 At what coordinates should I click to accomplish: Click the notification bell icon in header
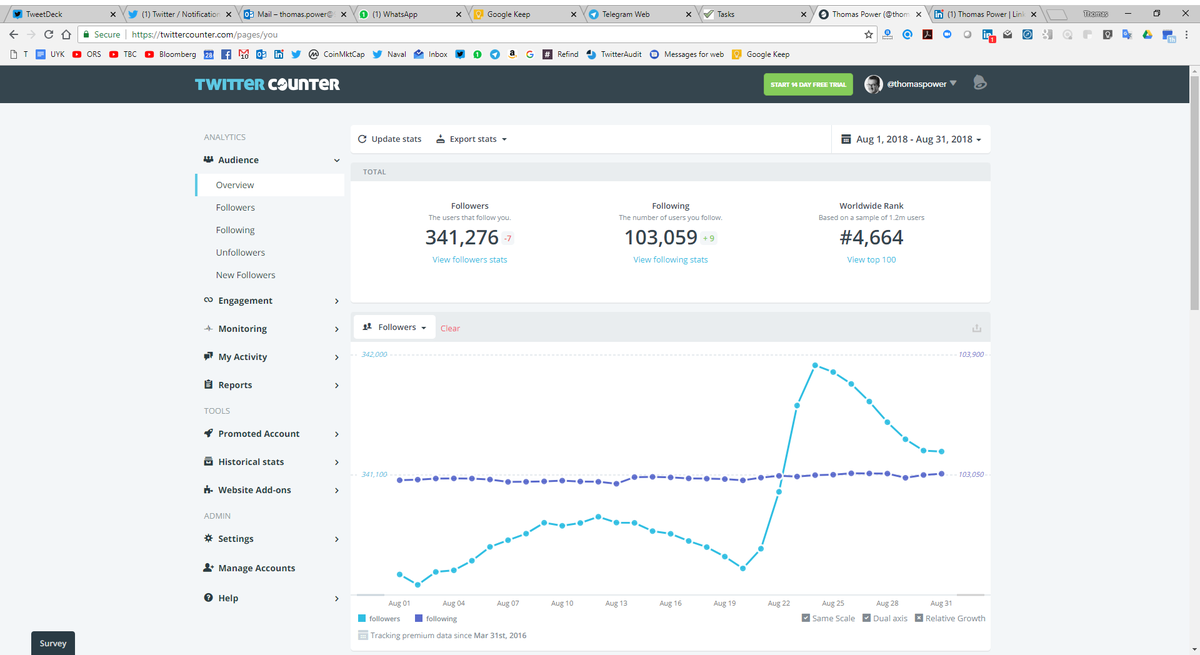click(980, 83)
